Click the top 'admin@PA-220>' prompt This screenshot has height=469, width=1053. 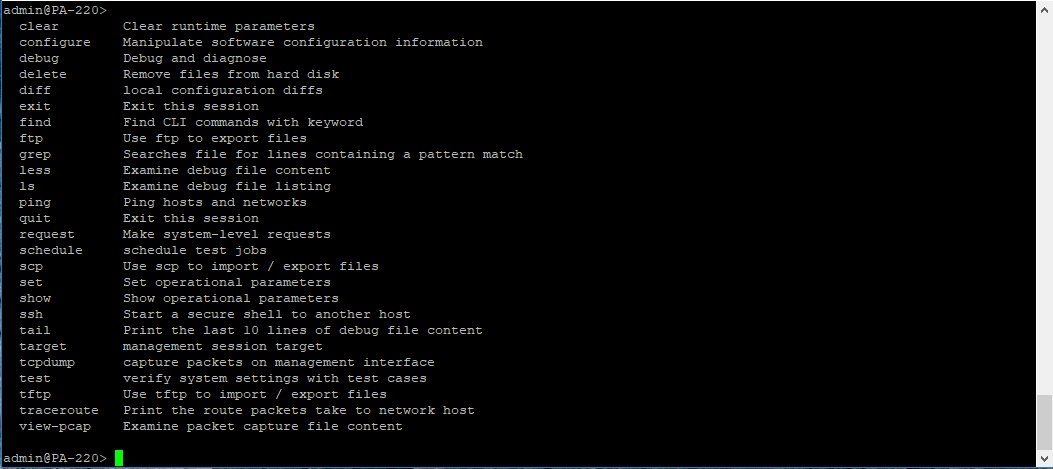54,10
